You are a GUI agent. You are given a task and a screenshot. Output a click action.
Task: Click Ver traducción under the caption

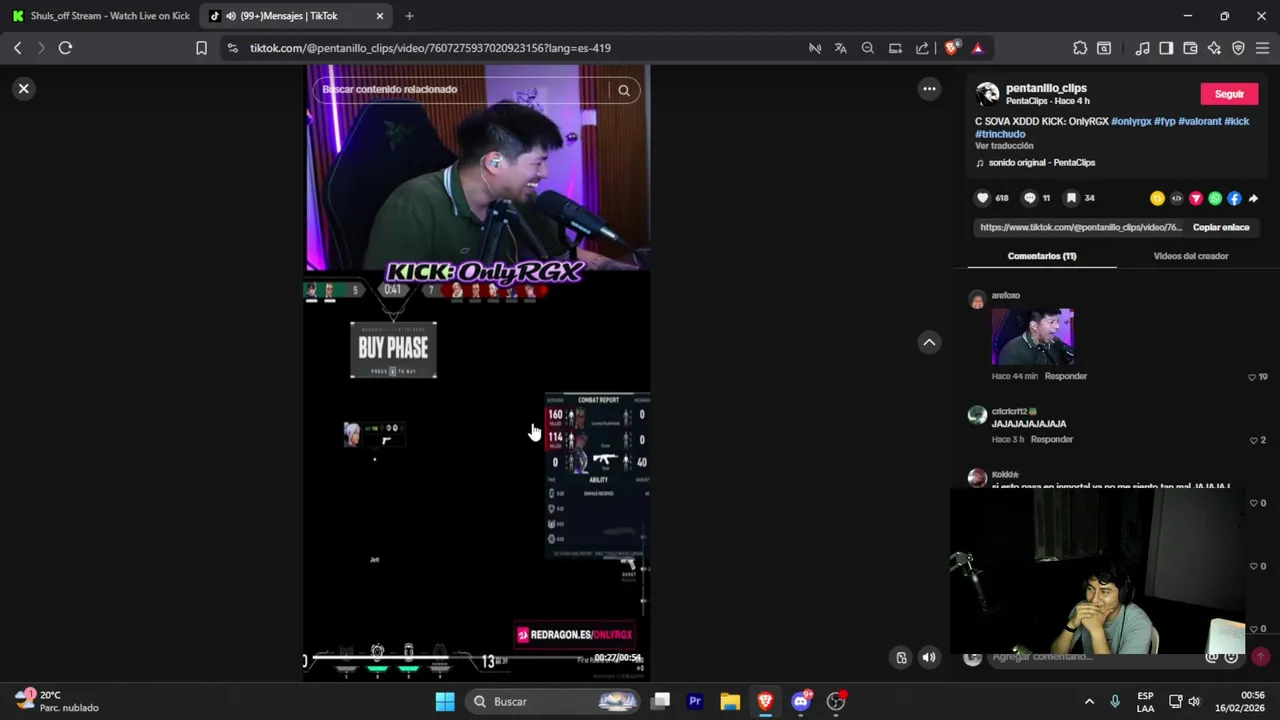pos(1004,146)
